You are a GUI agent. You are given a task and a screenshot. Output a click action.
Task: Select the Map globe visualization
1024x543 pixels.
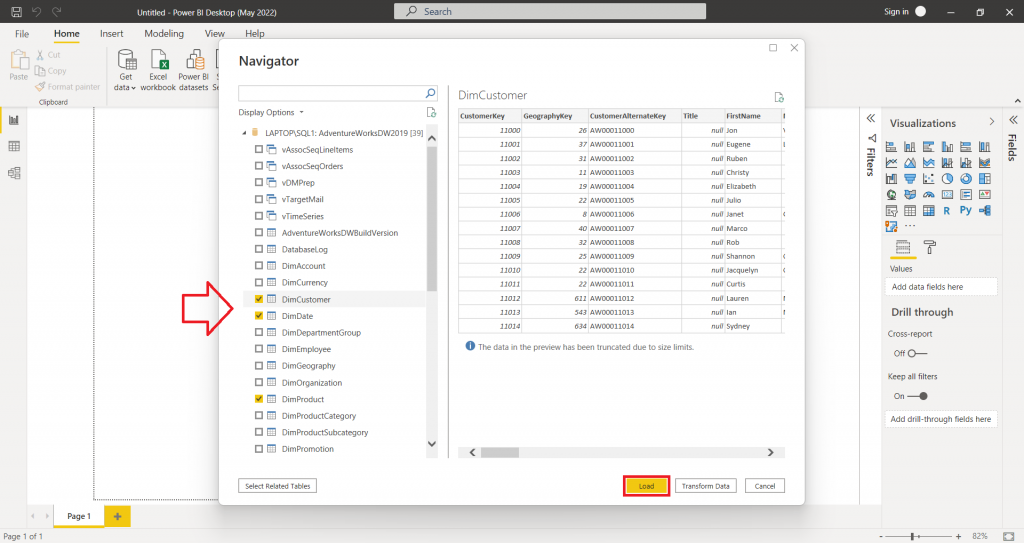891,195
